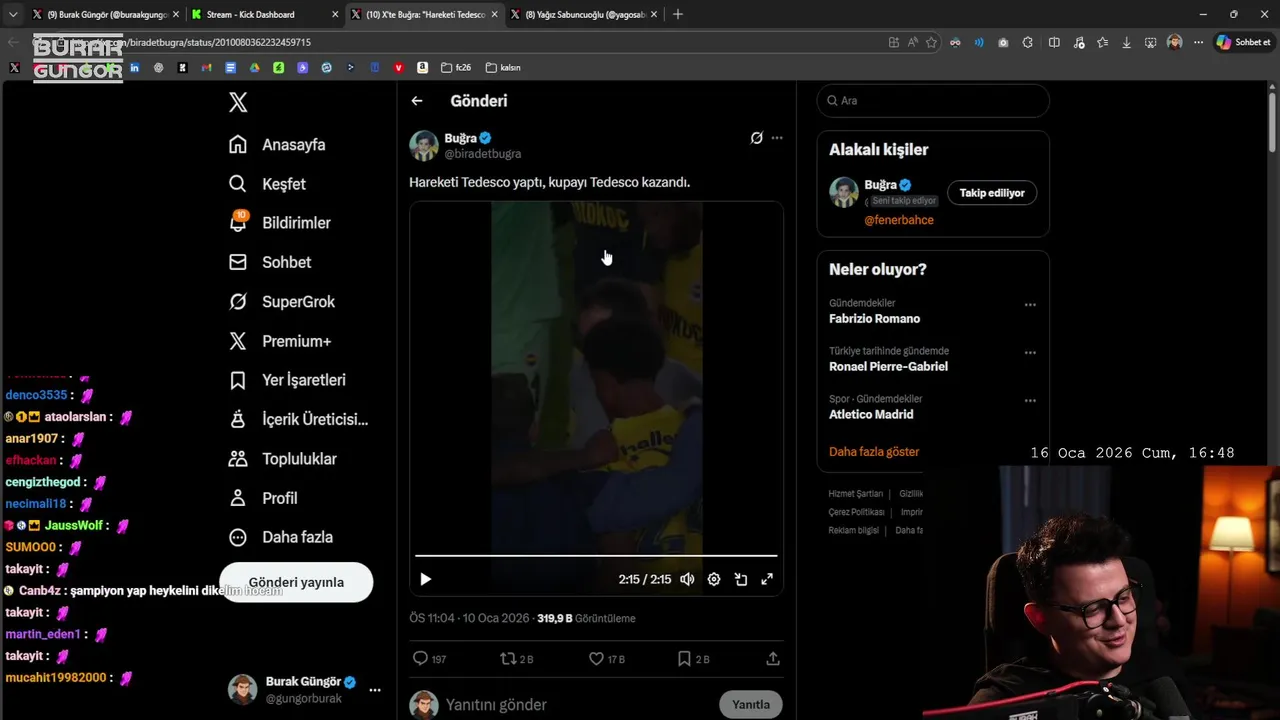Open split screen icon
The width and height of the screenshot is (1280, 720).
pyautogui.click(x=1054, y=42)
